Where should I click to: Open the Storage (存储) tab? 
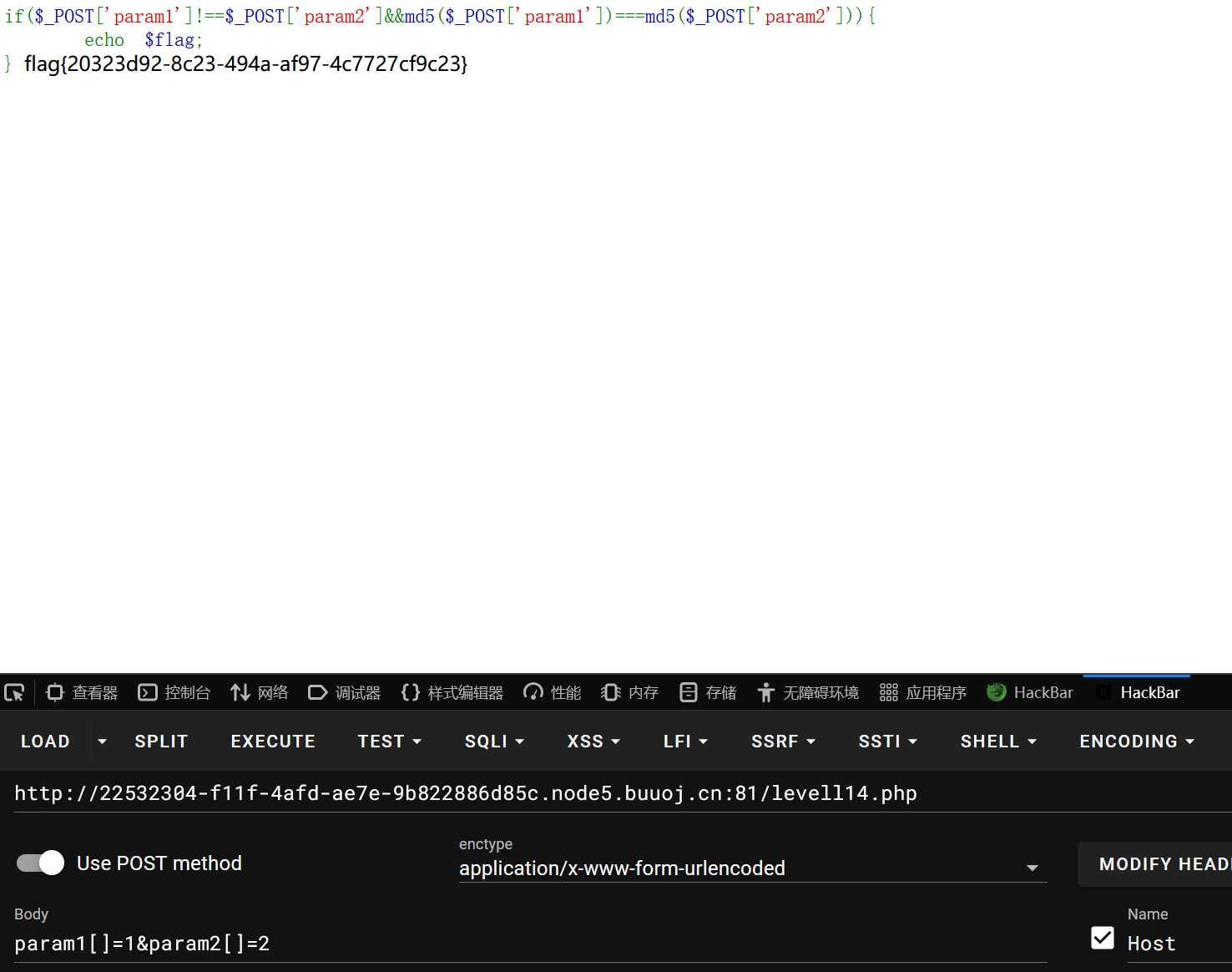(708, 692)
